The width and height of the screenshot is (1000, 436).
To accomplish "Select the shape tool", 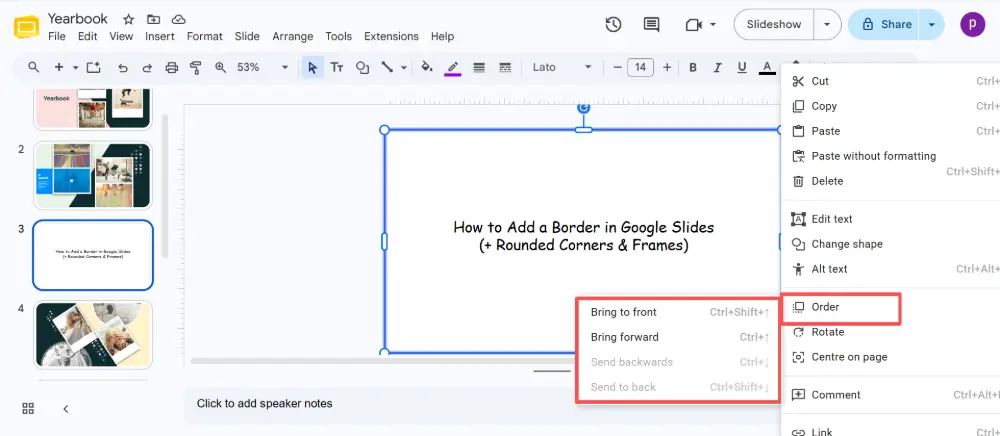I will tap(362, 68).
